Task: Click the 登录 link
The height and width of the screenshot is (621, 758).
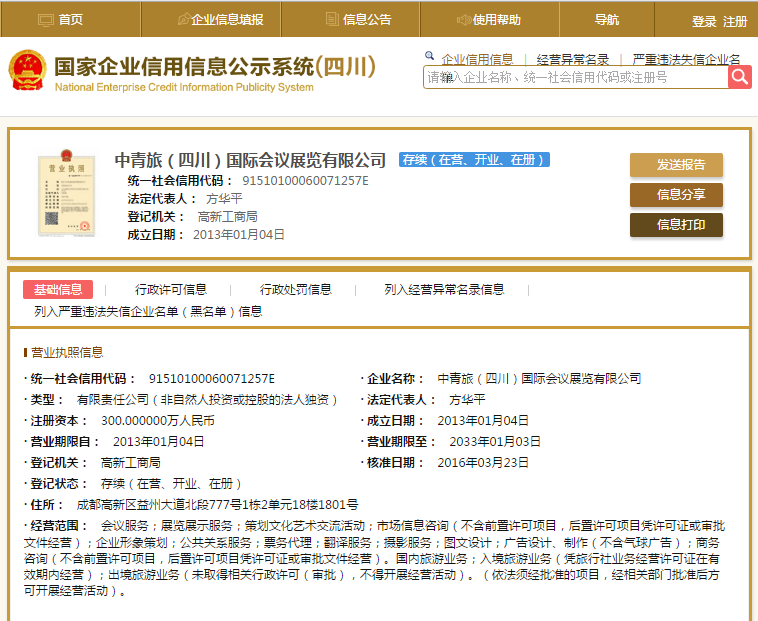Action: (704, 21)
